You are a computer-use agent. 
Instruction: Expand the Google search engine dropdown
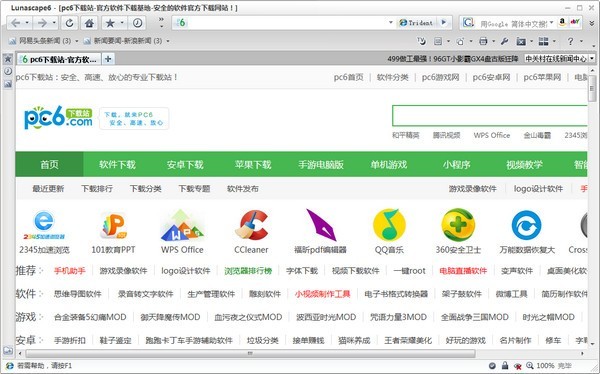point(552,23)
